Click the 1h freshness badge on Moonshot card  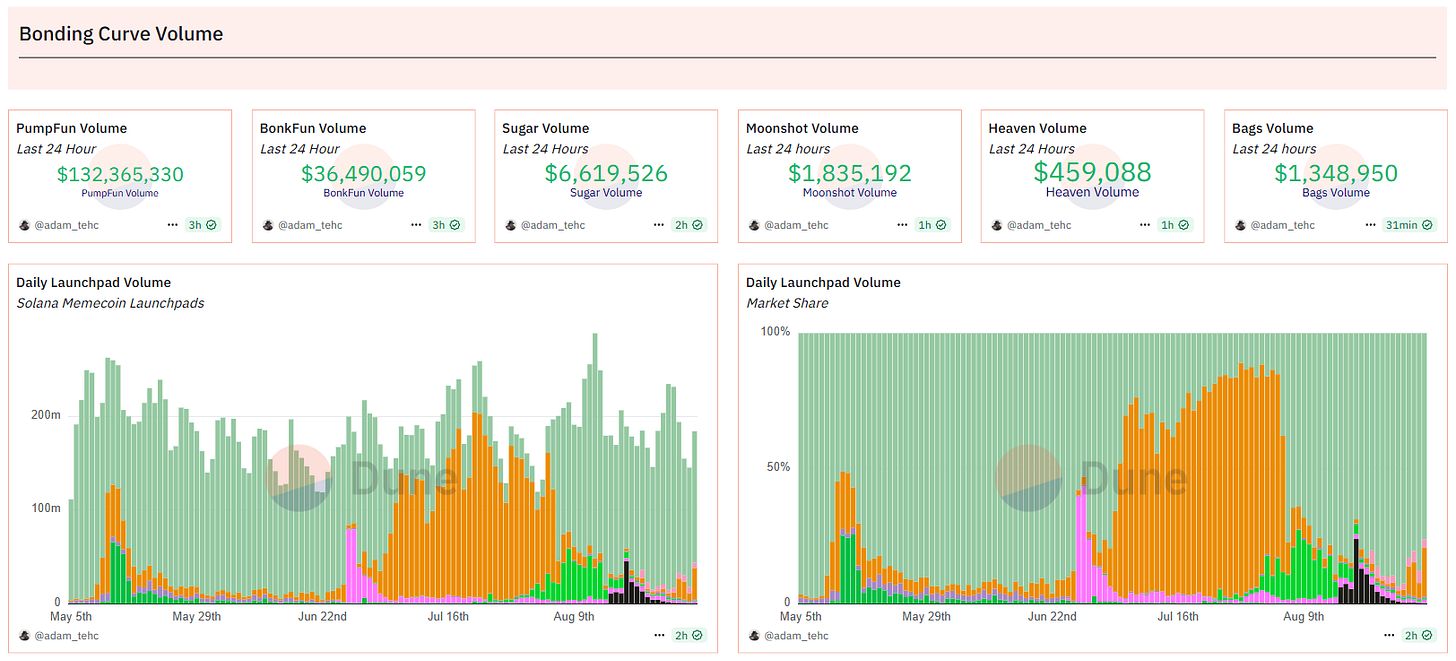click(932, 225)
